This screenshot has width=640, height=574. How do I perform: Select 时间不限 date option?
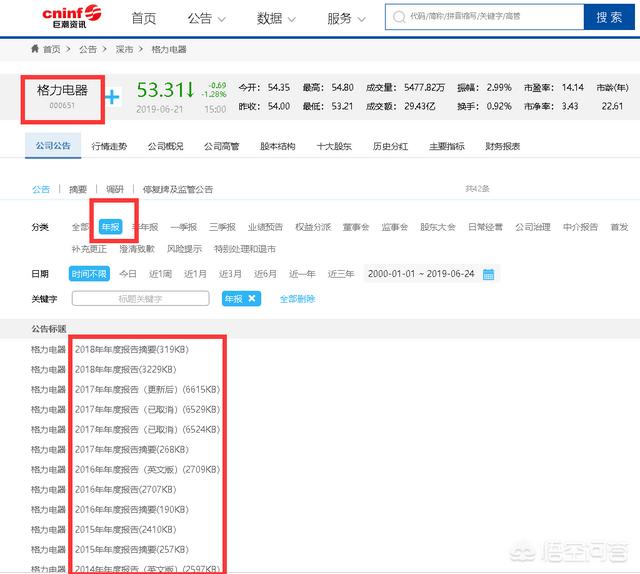(x=89, y=274)
